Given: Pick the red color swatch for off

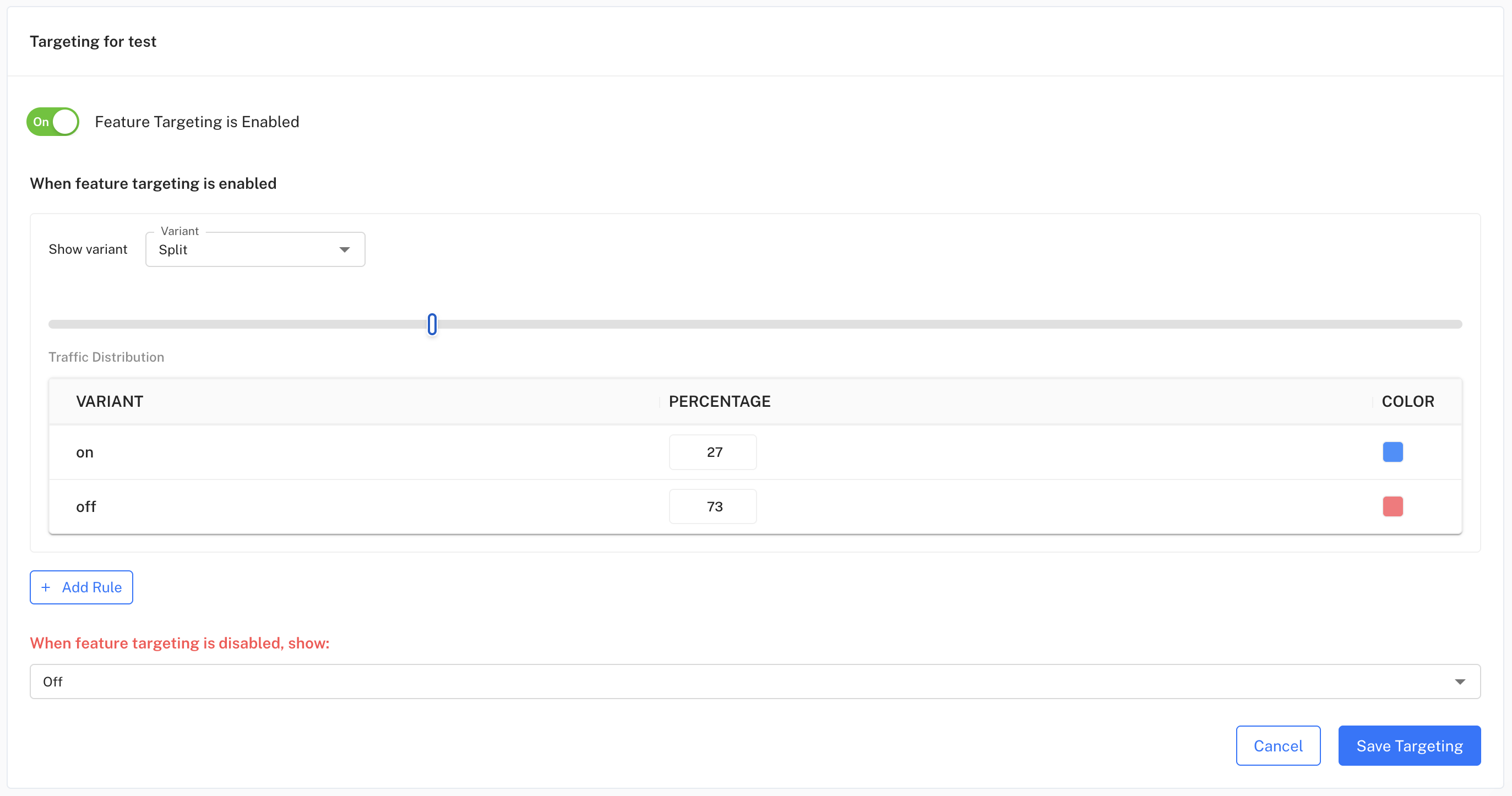Looking at the screenshot, I should click(1393, 506).
